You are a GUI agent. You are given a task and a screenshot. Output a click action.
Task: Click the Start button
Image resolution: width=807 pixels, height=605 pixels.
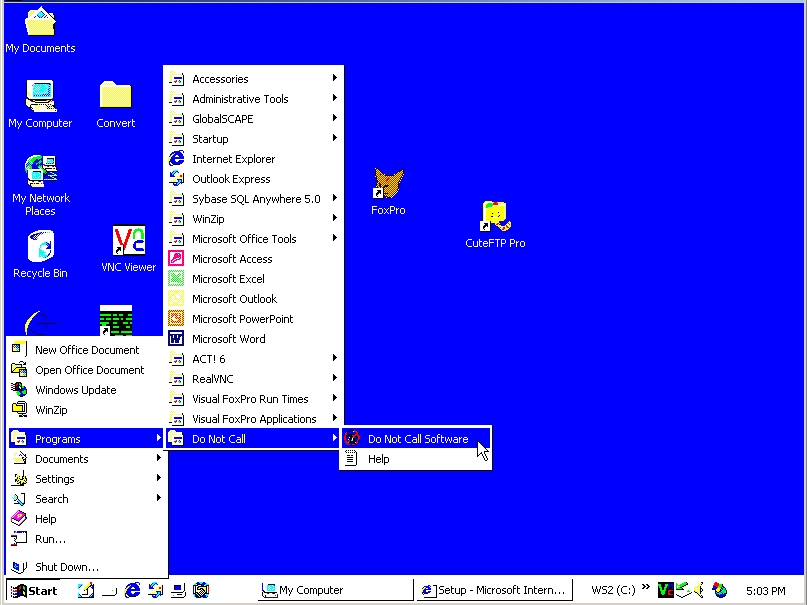pyautogui.click(x=34, y=590)
